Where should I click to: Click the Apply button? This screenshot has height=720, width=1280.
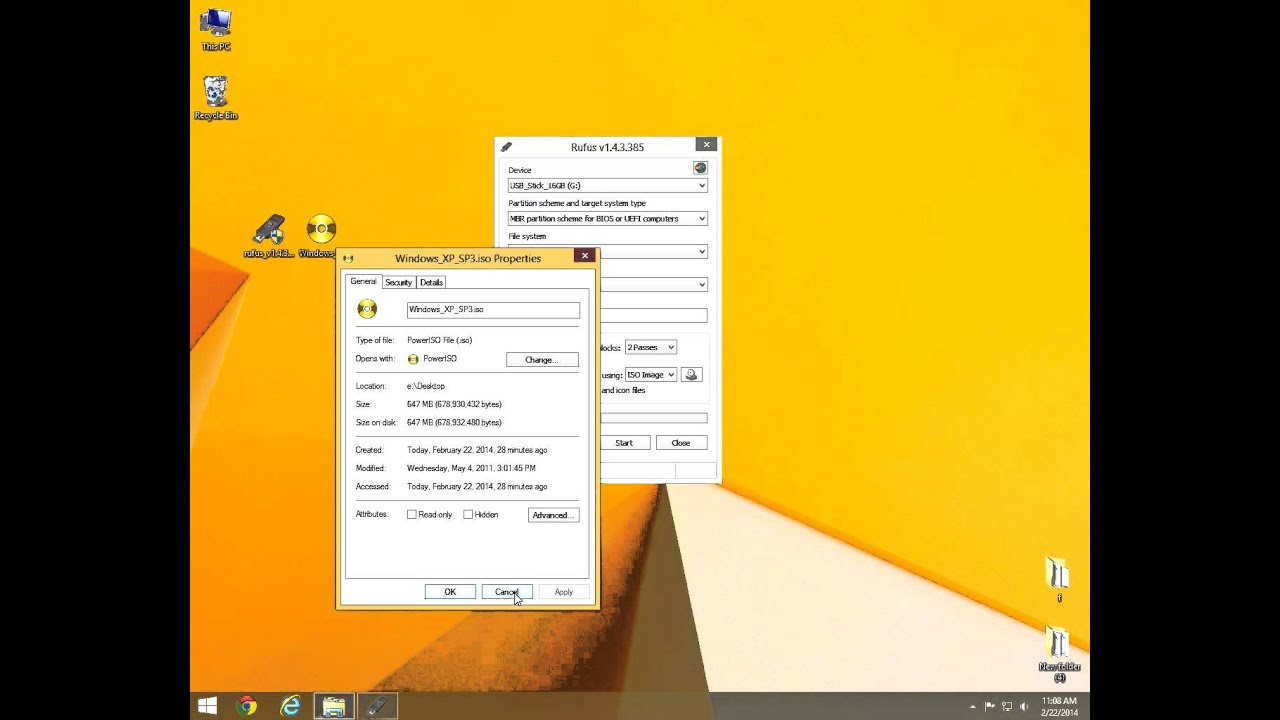[x=563, y=592]
